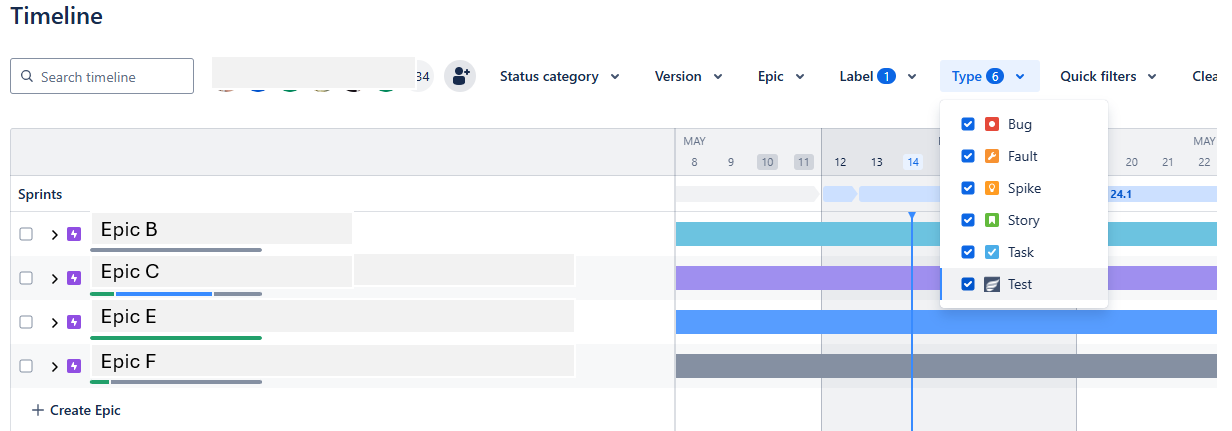This screenshot has height=431, width=1232.
Task: Click the red Bug type icon
Action: [992, 124]
